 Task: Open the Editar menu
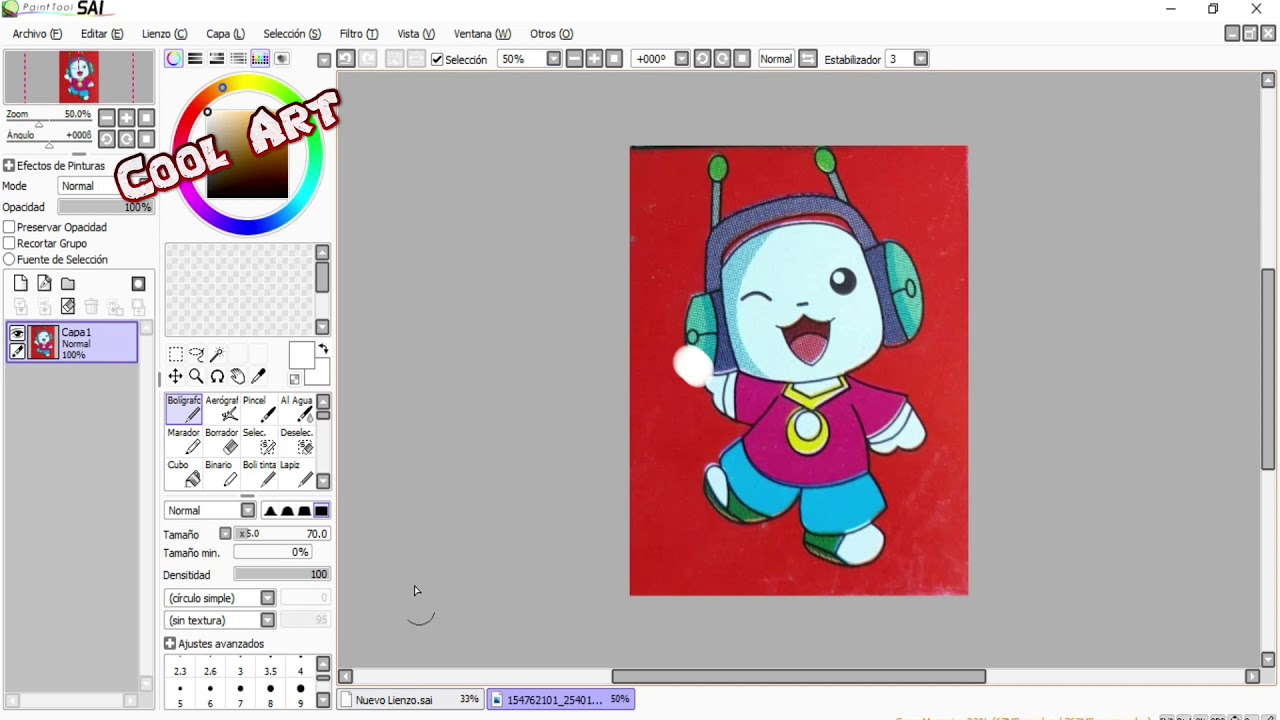[x=102, y=34]
